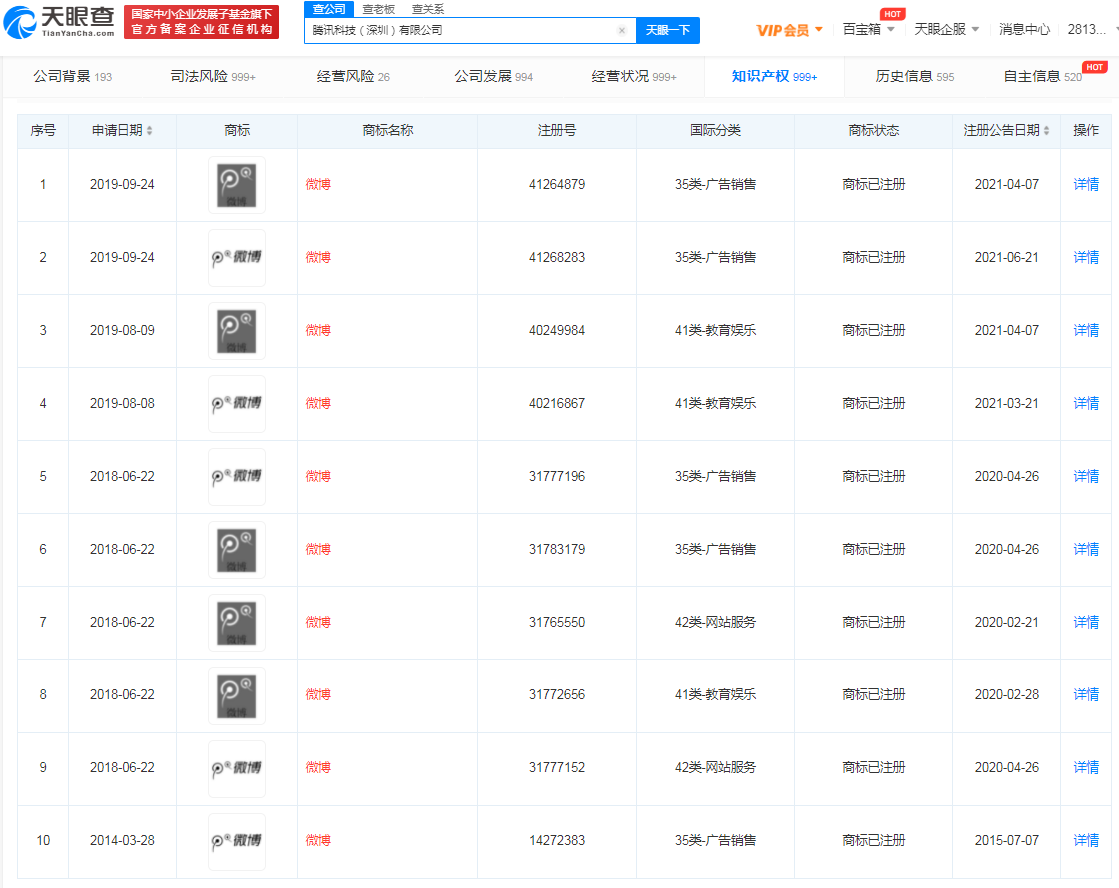Click inside the company search input field
This screenshot has width=1119, height=888.
coord(450,31)
